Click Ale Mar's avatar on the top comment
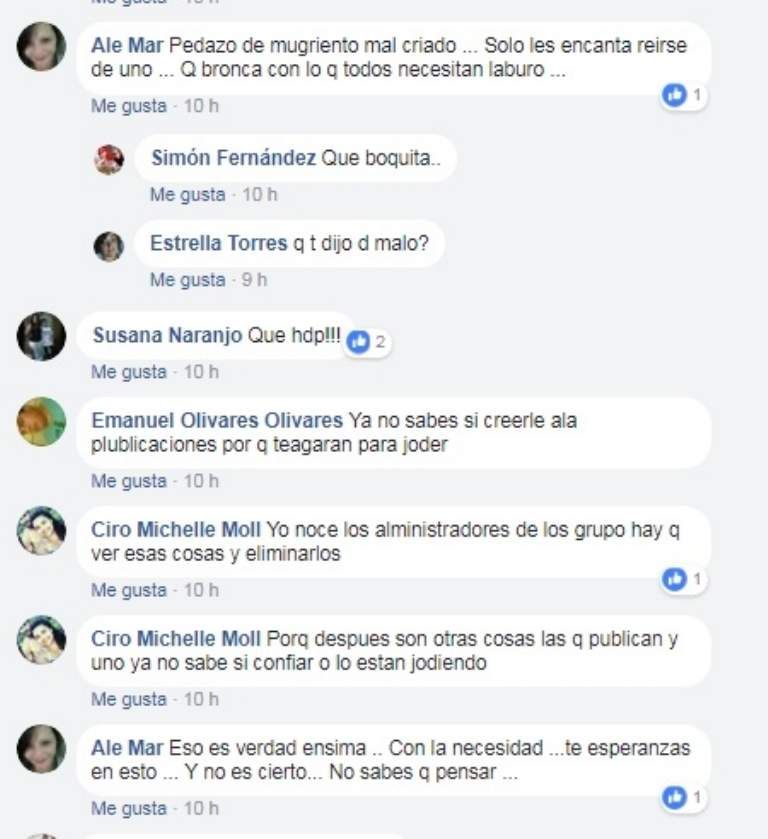This screenshot has width=768, height=839. pos(41,47)
